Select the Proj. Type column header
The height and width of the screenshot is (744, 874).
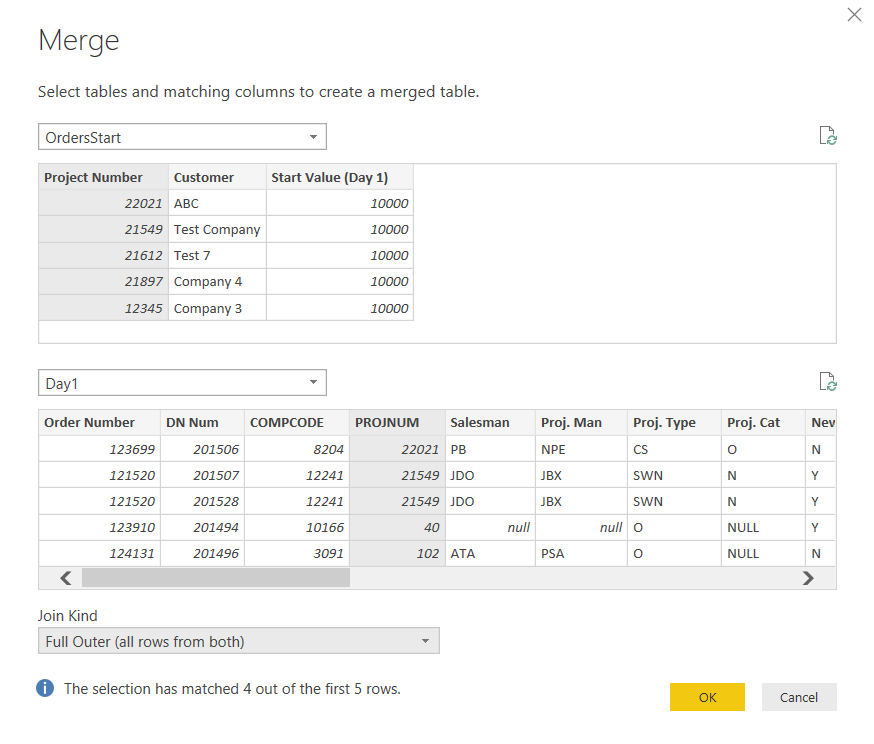pos(674,422)
